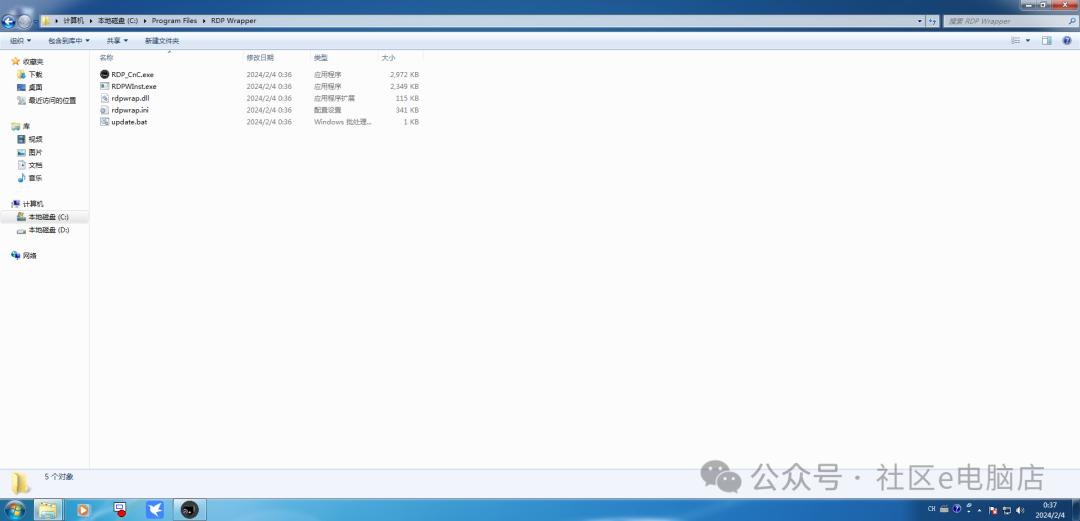Image resolution: width=1080 pixels, height=521 pixels.
Task: Select the rdpwrap.ini file icon
Action: click(105, 110)
